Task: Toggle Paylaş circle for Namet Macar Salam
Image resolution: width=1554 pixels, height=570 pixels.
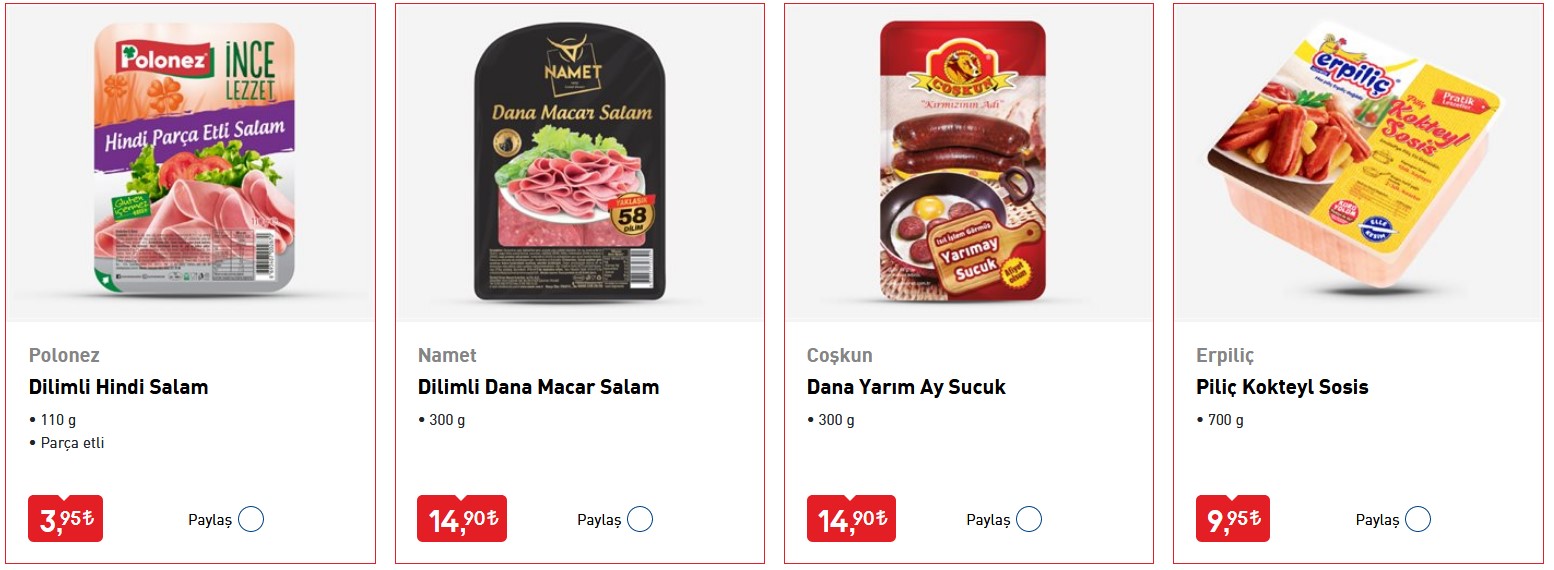Action: pyautogui.click(x=640, y=520)
